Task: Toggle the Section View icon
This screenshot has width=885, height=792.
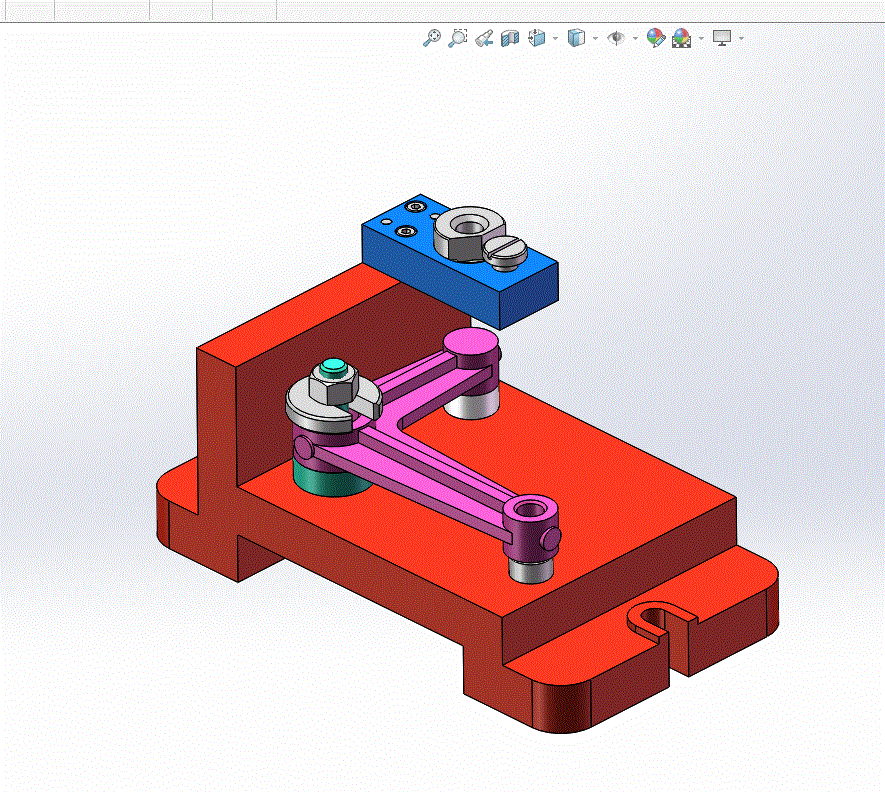Action: click(510, 38)
